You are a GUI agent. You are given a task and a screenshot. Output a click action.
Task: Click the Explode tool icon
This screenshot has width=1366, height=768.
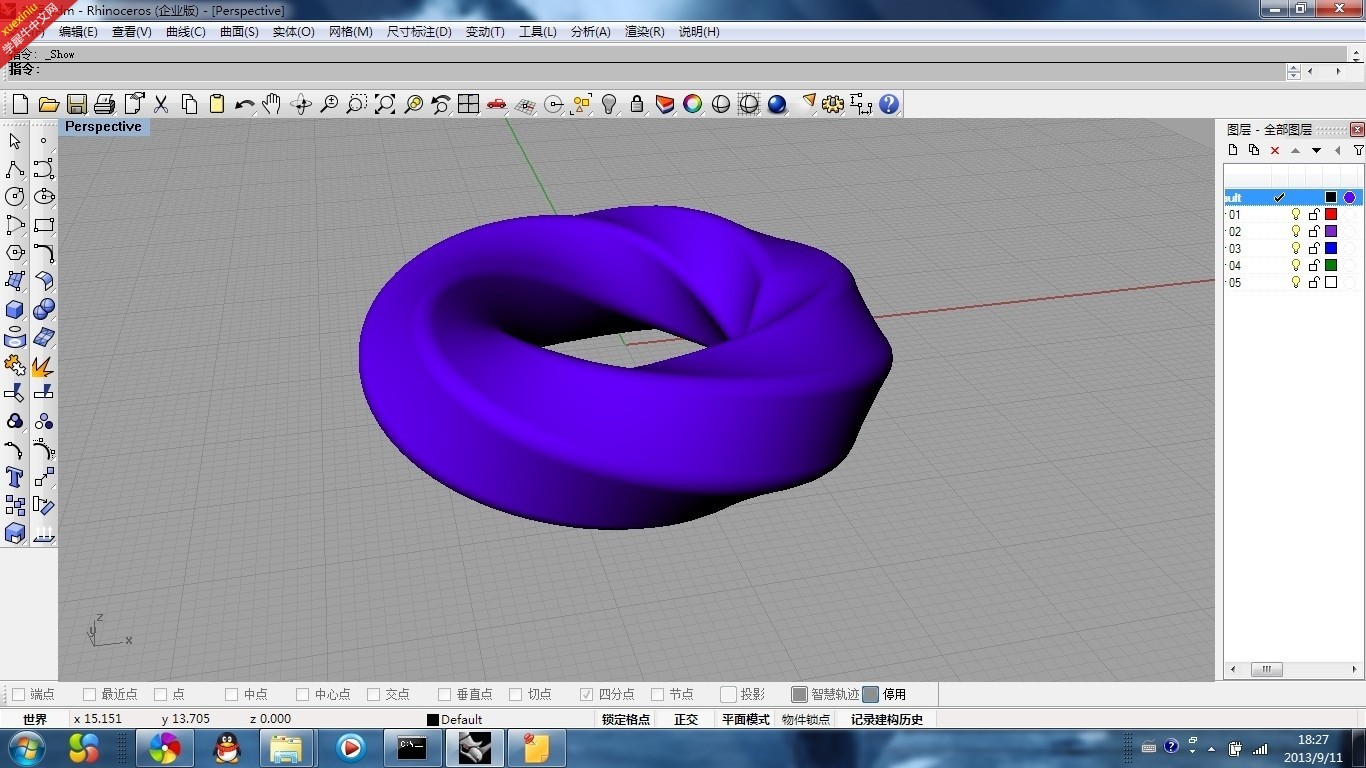[x=43, y=365]
